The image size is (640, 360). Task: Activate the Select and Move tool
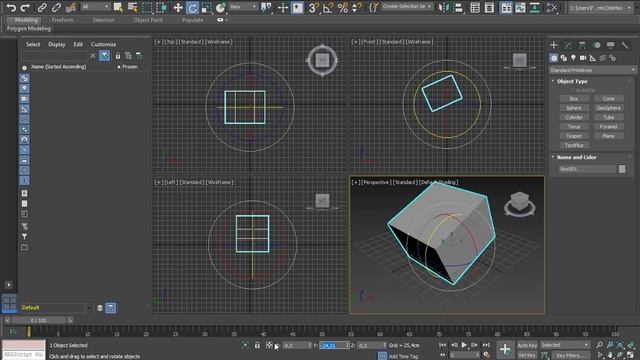click(178, 7)
